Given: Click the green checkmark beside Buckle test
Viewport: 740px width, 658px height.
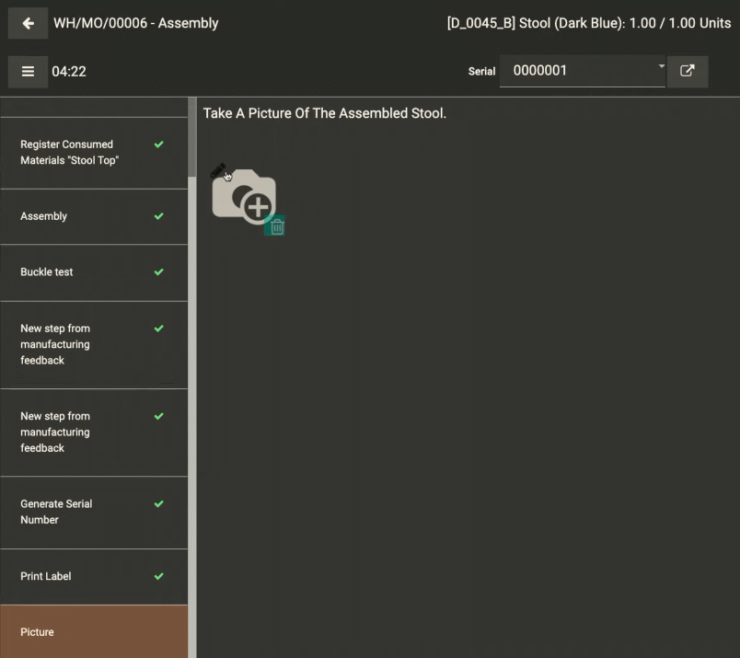Looking at the screenshot, I should pos(159,272).
